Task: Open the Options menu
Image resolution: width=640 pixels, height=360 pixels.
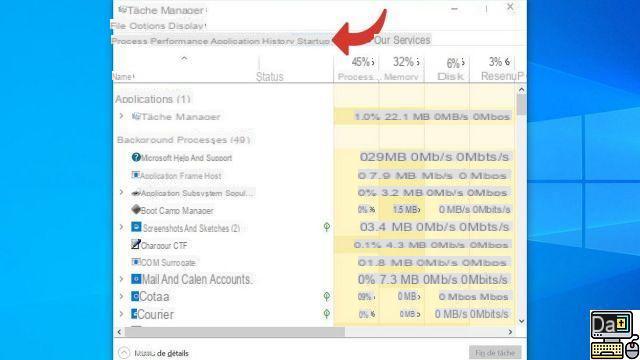Action: point(147,26)
